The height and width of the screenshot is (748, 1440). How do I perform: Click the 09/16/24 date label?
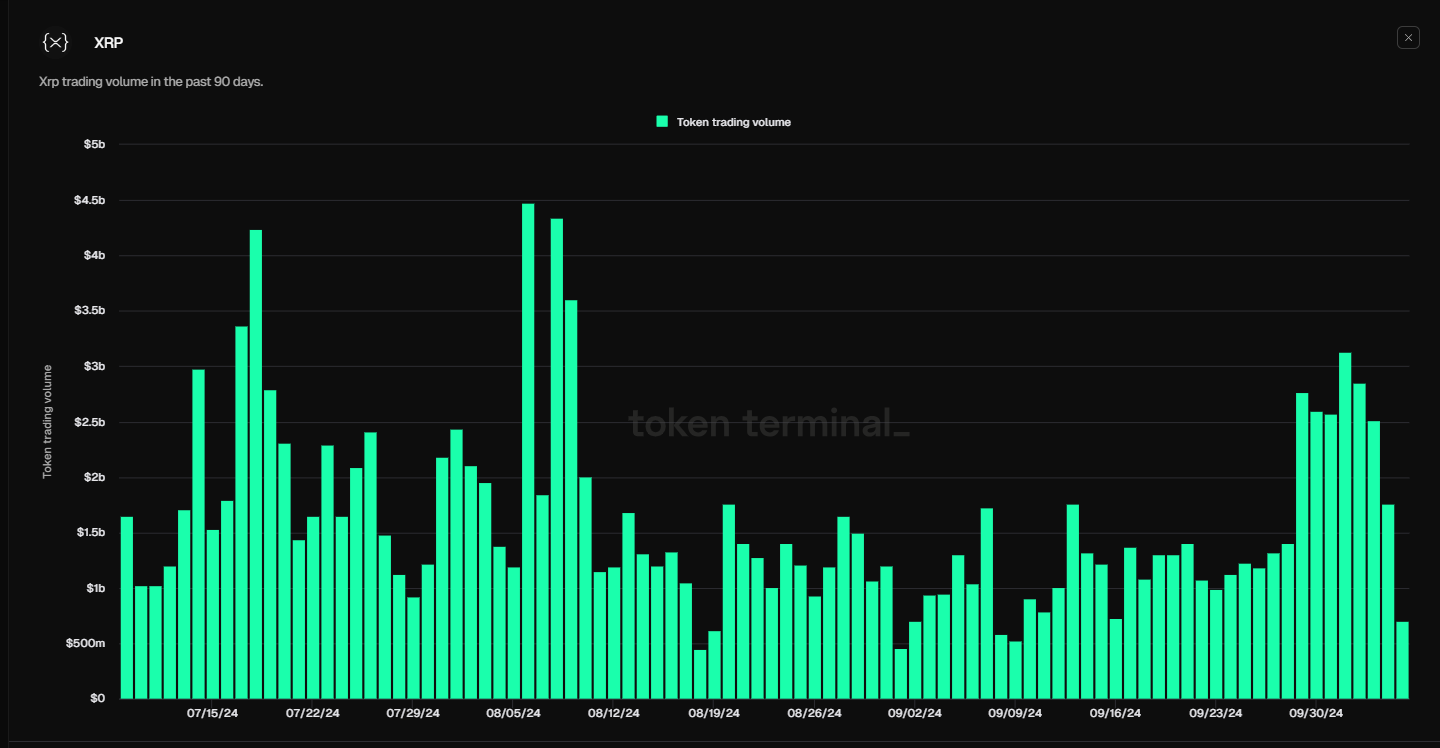pos(1115,713)
